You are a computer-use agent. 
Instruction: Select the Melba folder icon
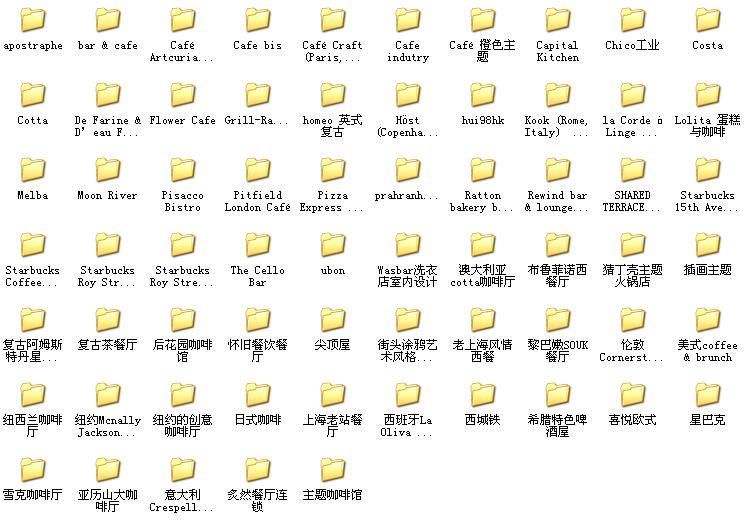click(x=33, y=170)
